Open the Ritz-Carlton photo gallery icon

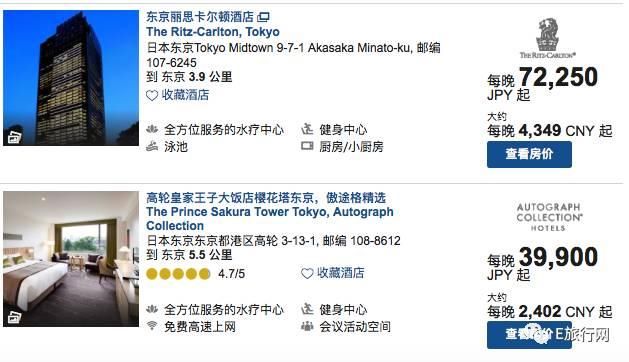14,138
